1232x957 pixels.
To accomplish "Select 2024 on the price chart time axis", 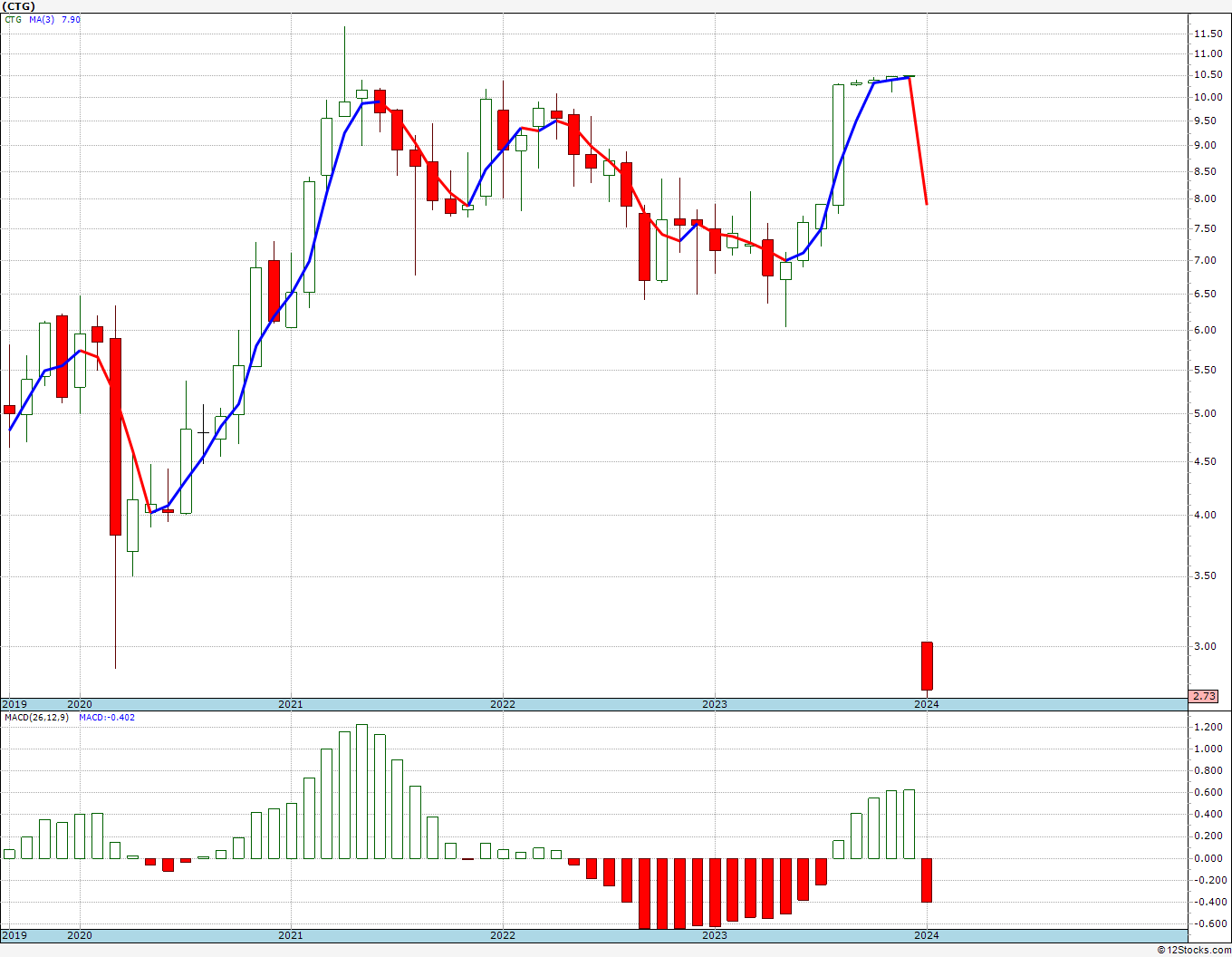I will [x=926, y=704].
